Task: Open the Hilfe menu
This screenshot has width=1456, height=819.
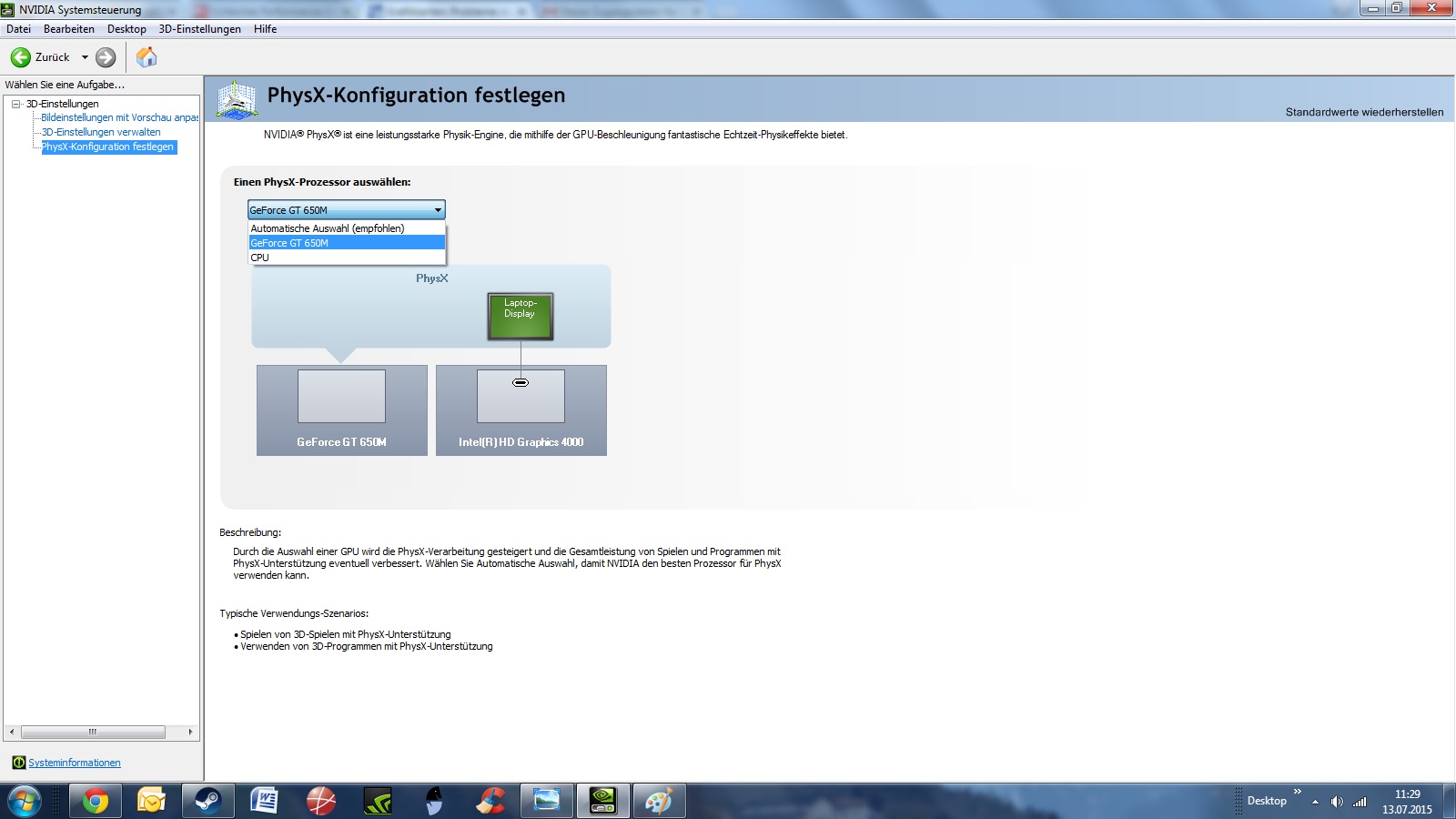Action: [265, 29]
